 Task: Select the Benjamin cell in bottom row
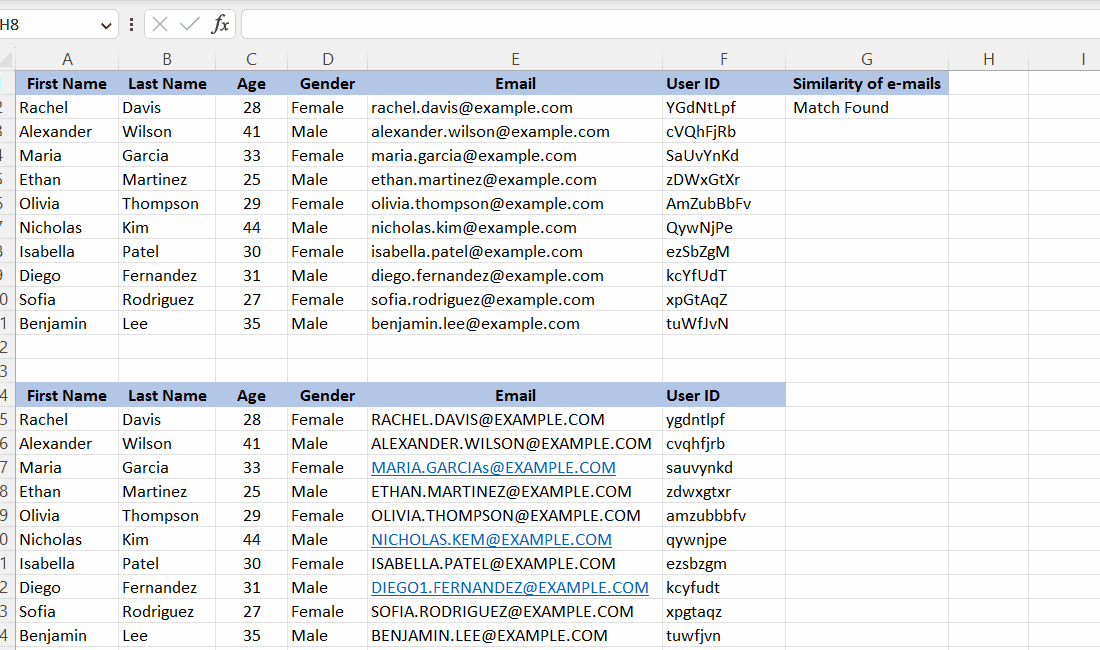coord(66,635)
